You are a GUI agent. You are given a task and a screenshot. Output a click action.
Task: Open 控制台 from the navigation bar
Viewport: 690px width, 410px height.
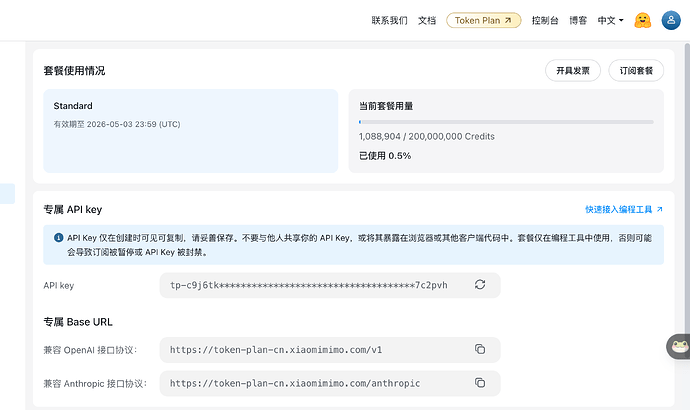tap(545, 20)
